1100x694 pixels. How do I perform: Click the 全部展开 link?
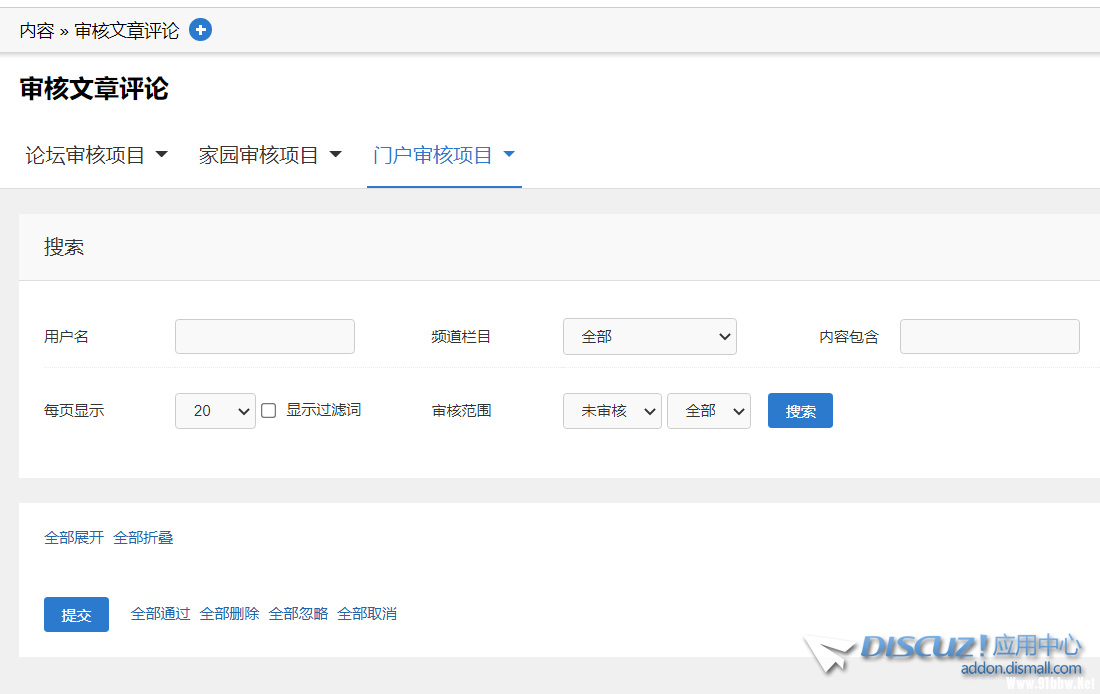point(74,538)
